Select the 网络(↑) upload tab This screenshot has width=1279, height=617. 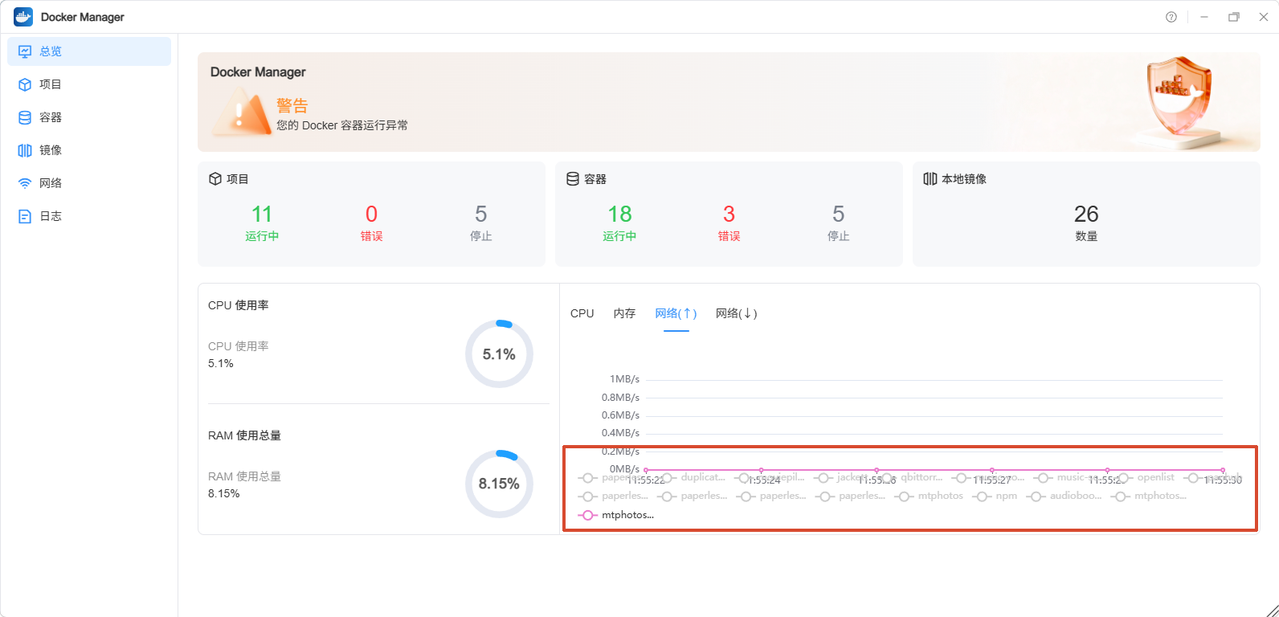pyautogui.click(x=676, y=313)
